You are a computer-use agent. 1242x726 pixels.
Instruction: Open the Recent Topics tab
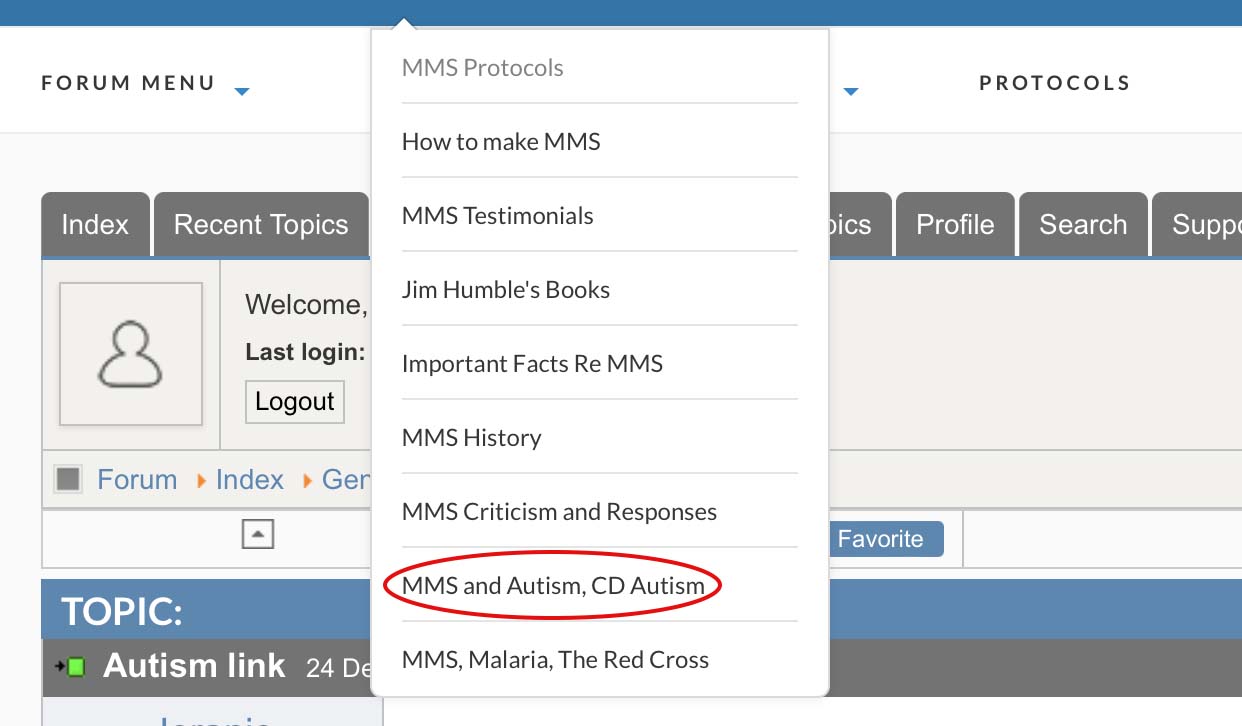(261, 225)
